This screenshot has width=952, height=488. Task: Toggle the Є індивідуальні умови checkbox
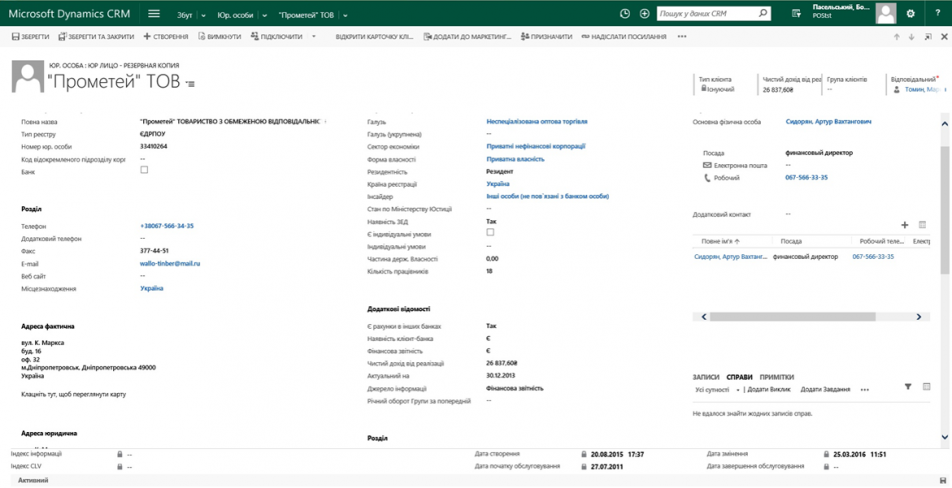coord(490,232)
